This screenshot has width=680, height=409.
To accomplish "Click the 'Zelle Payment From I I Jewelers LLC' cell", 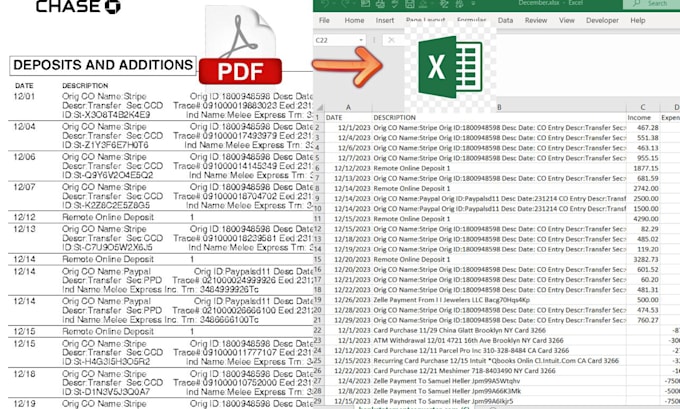I will point(499,300).
